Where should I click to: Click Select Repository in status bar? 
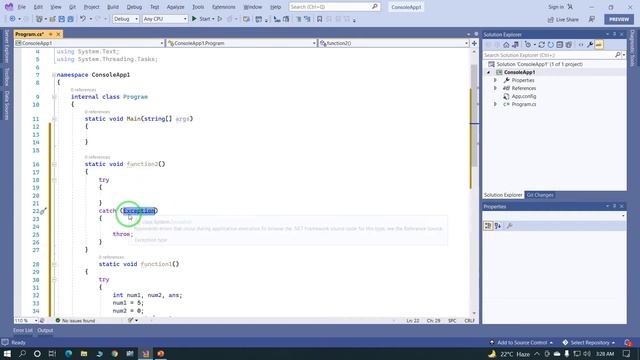[x=589, y=343]
